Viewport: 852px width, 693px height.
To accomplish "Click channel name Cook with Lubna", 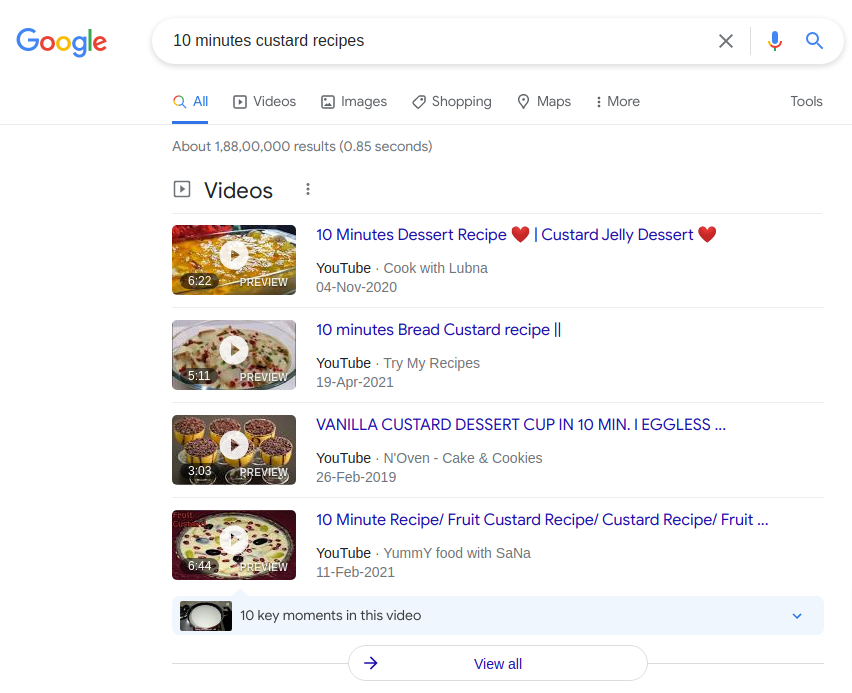I will 436,269.
